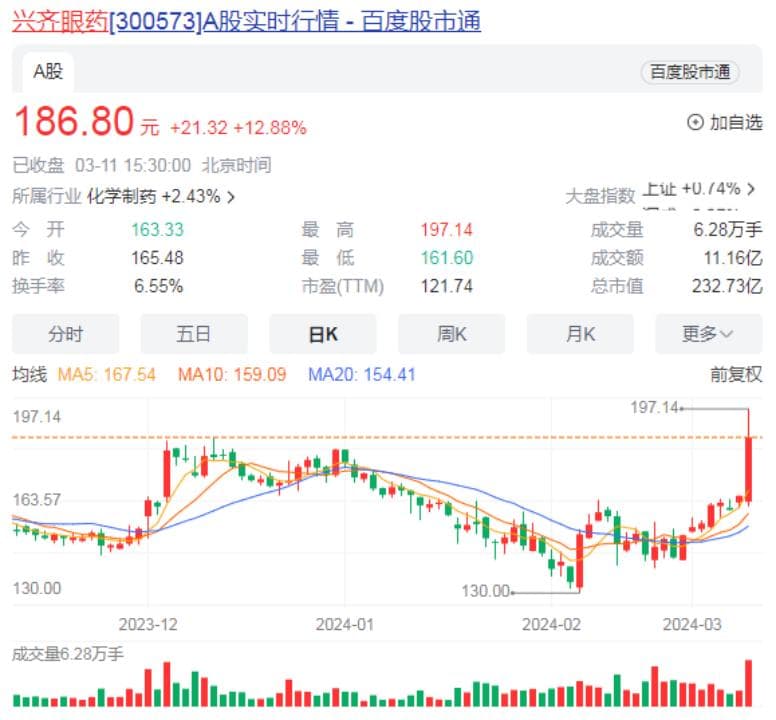Click the 最低 value 161.60
This screenshot has width=776, height=720.
coord(446,258)
